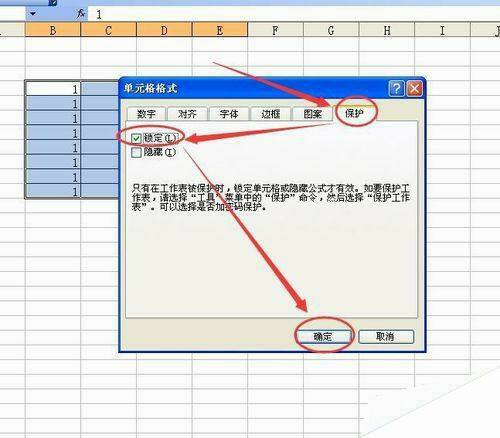
Task: Select column F header
Action: click(275, 30)
